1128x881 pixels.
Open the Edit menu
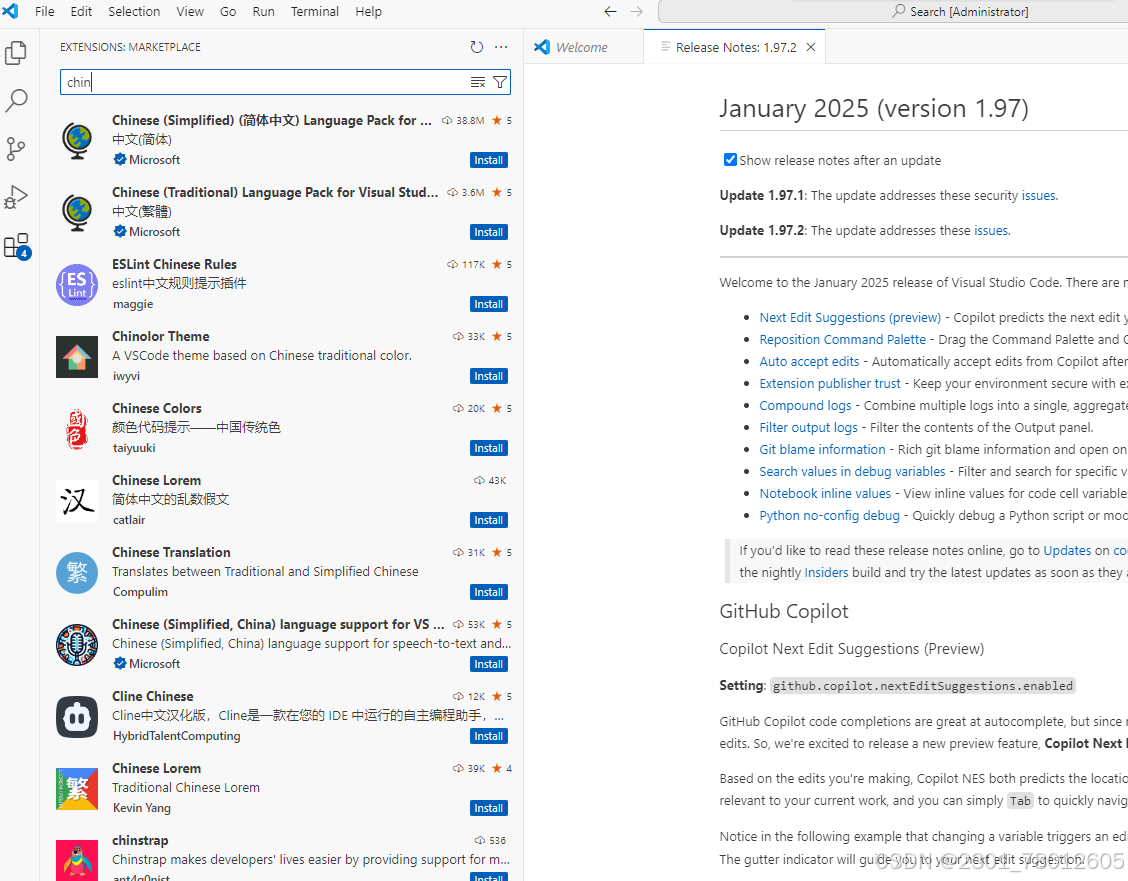81,12
